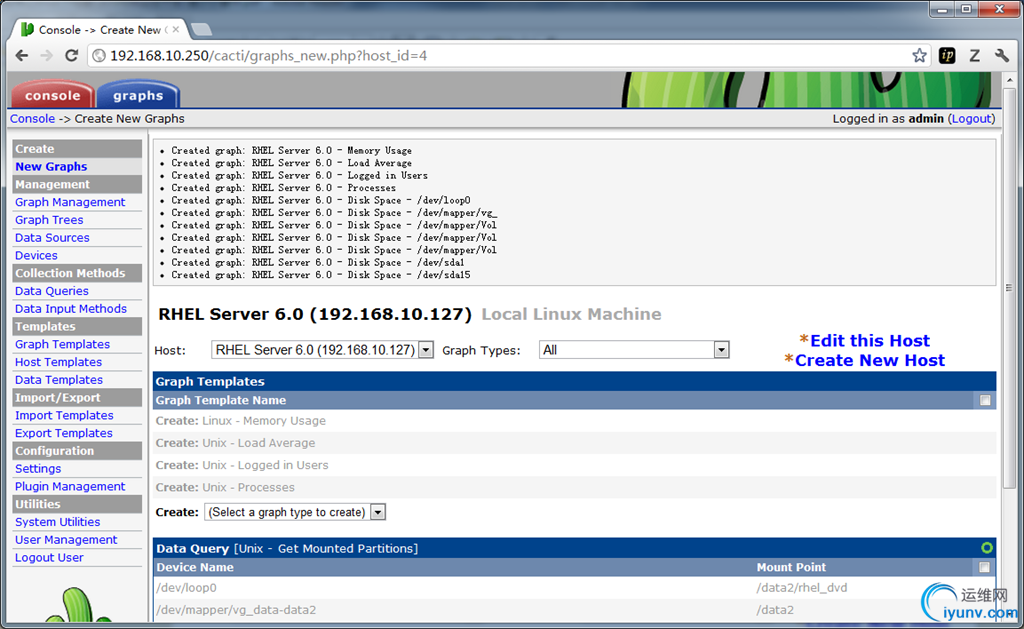1024x629 pixels.
Task: Click the page vertical scrollbar thumb
Action: click(x=1009, y=287)
